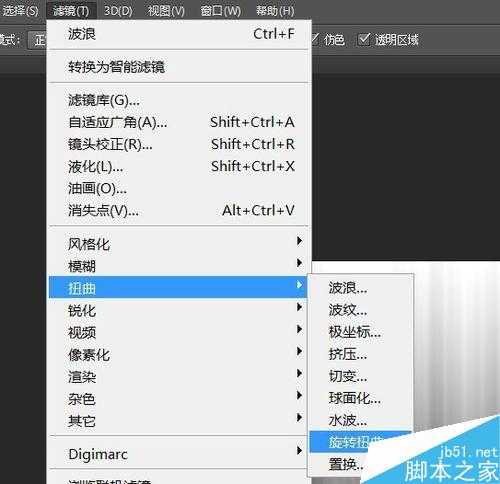Open the 帮助(H) menu
Viewport: 500px width, 484px height.
[x=275, y=11]
